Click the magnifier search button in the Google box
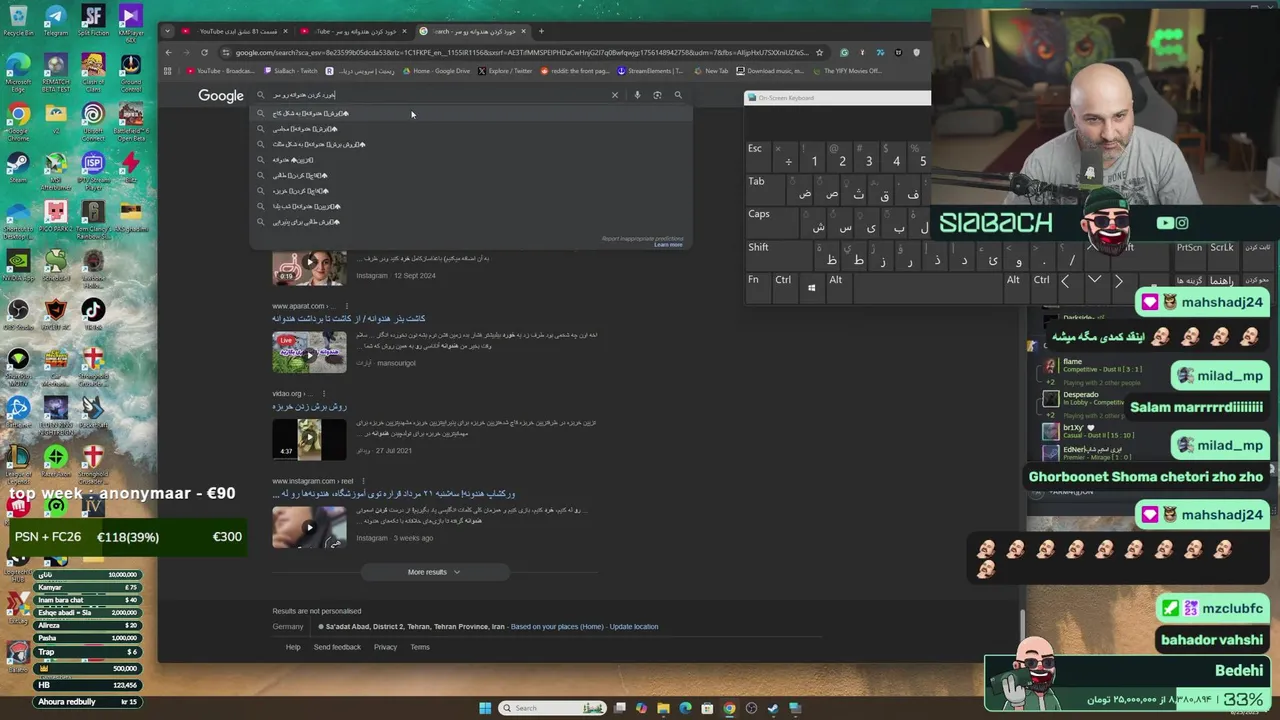The width and height of the screenshot is (1280, 720). tap(678, 95)
